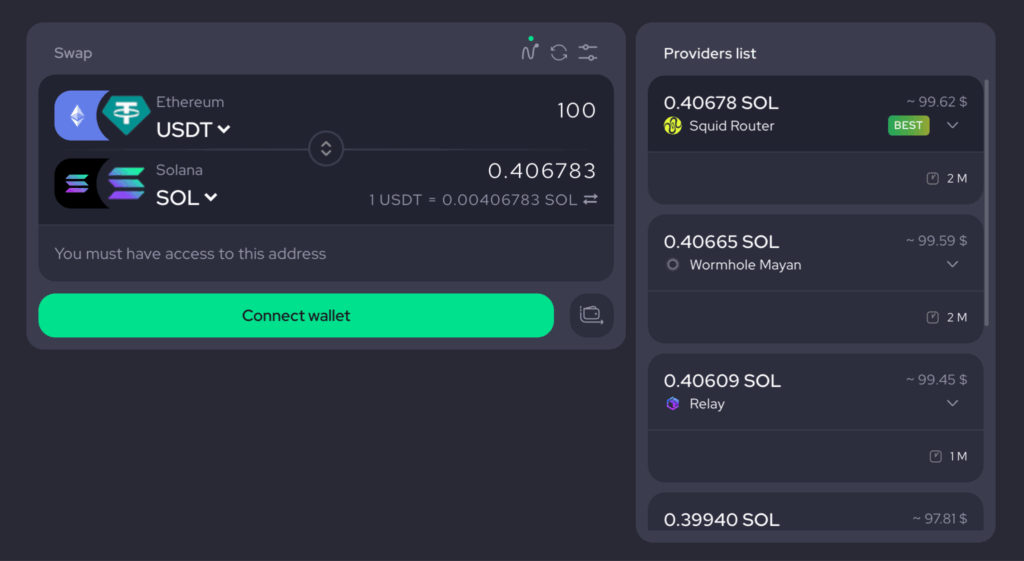
Task: Click the destination address input field
Action: pos(326,253)
